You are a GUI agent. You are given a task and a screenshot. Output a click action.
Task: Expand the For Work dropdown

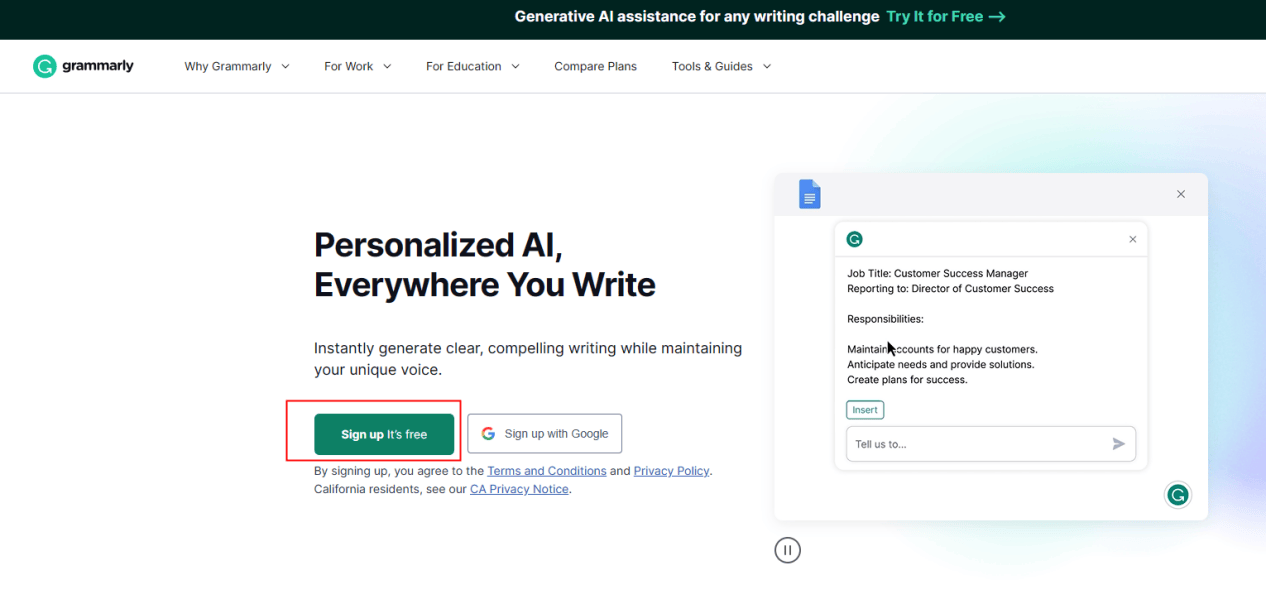point(357,66)
